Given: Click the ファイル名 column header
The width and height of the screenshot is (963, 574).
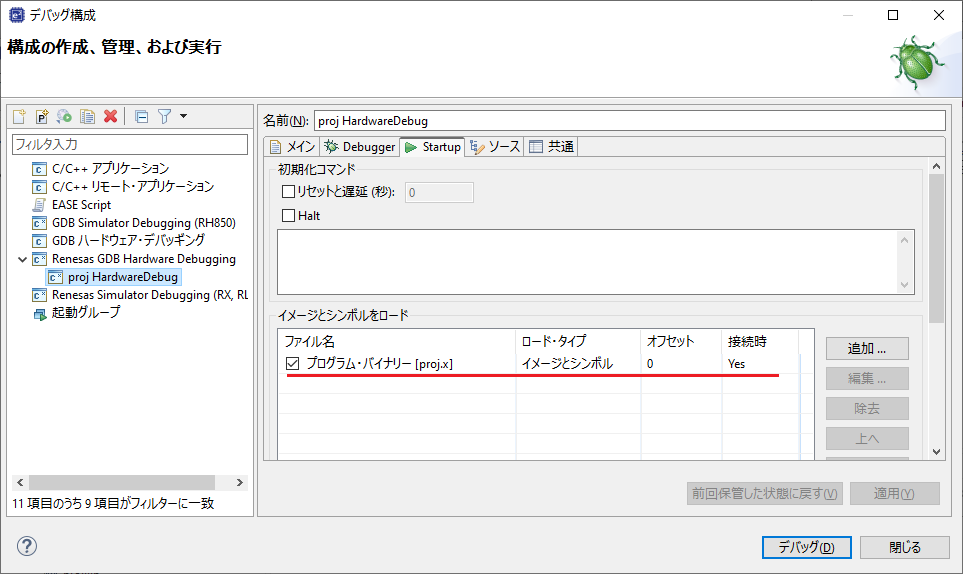Looking at the screenshot, I should tap(397, 341).
